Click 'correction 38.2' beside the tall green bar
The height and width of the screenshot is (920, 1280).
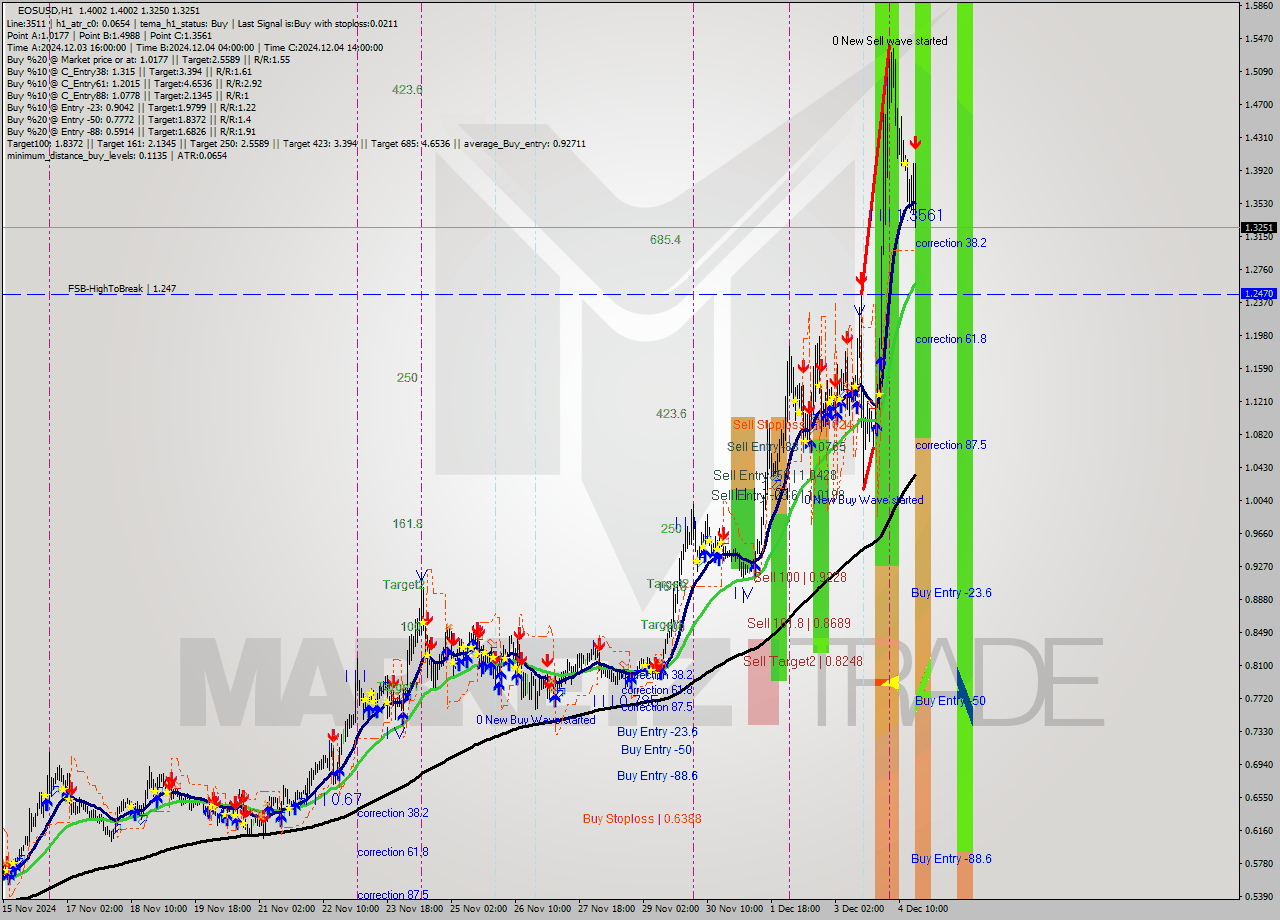(x=951, y=243)
